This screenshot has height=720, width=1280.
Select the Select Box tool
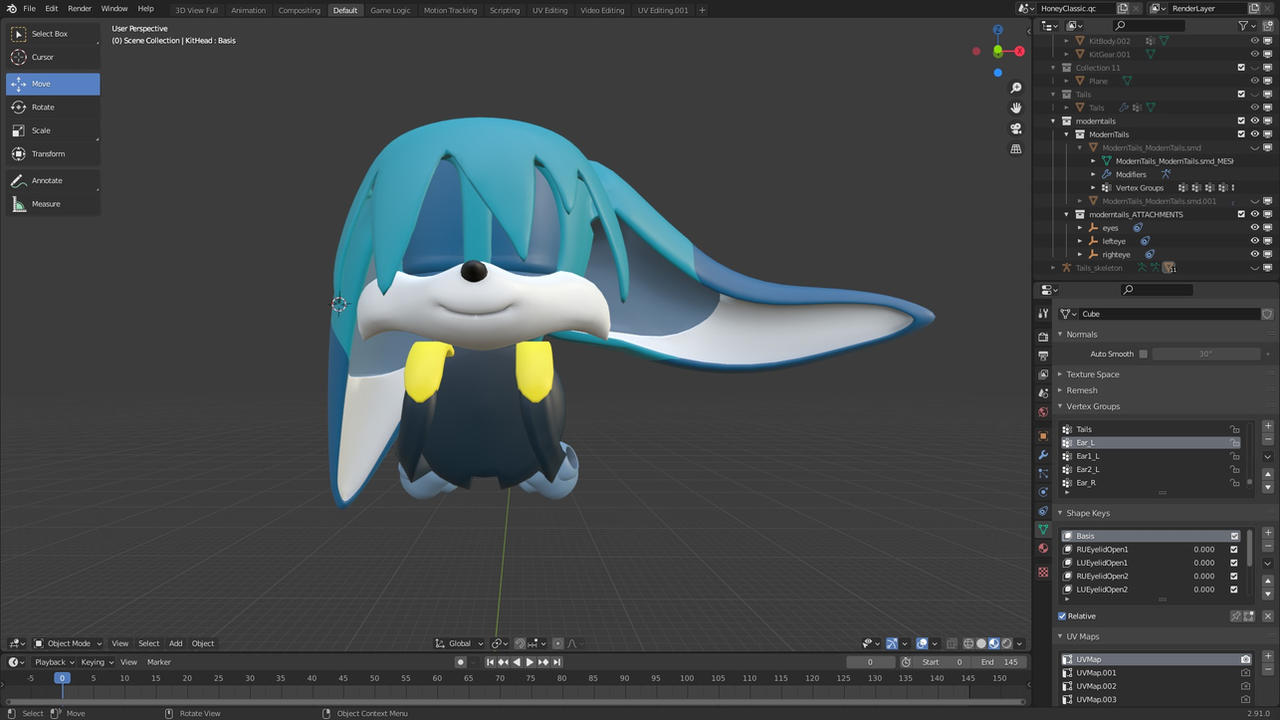[x=53, y=34]
